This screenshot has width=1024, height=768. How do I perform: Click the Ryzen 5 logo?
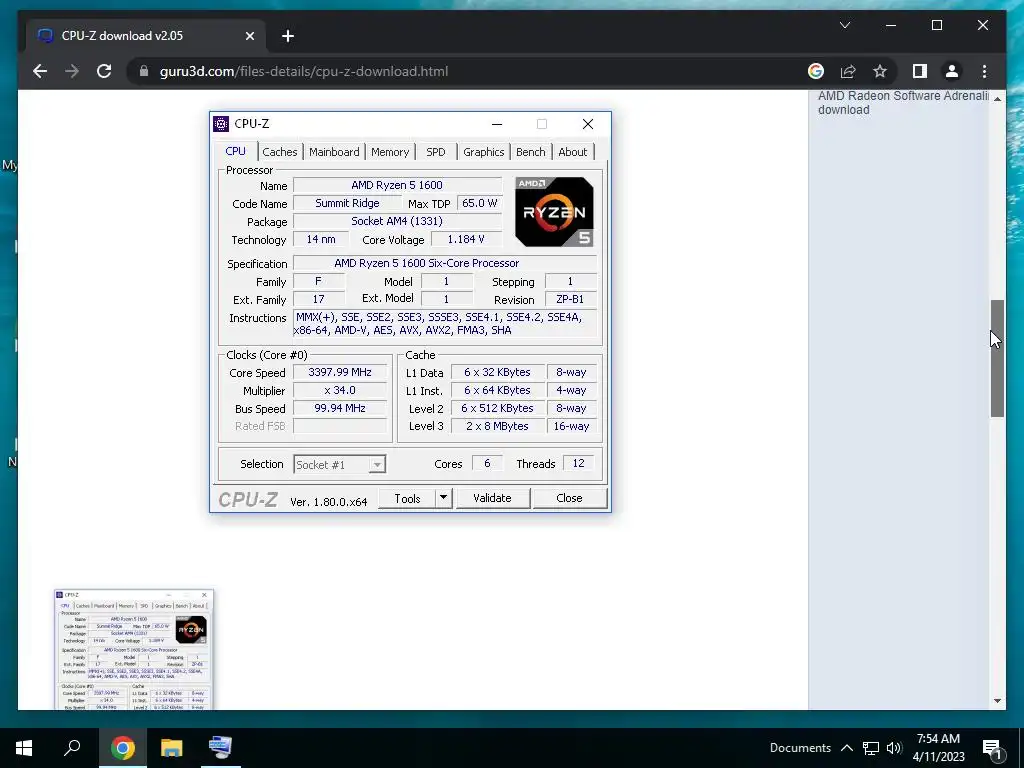554,212
